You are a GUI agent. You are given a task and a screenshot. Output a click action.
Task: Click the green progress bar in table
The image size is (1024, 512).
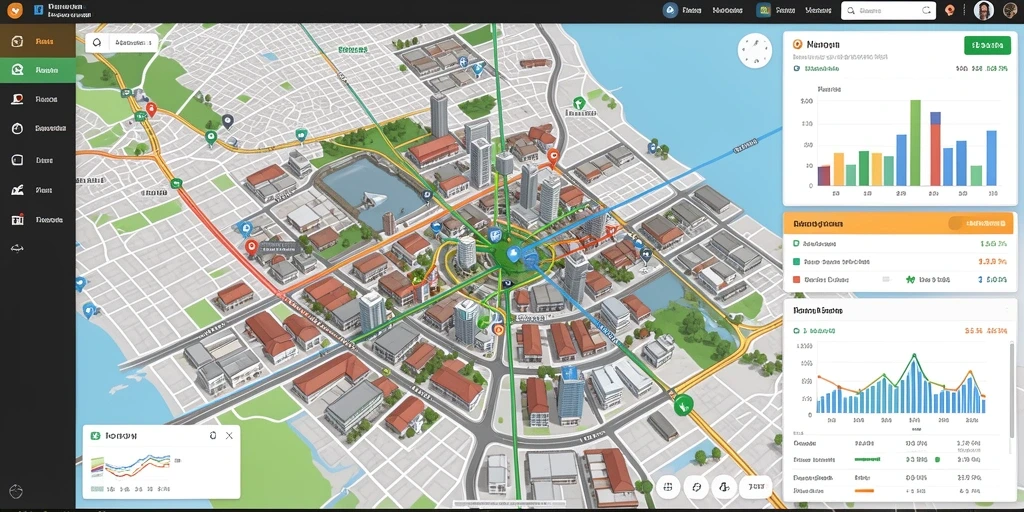point(867,459)
